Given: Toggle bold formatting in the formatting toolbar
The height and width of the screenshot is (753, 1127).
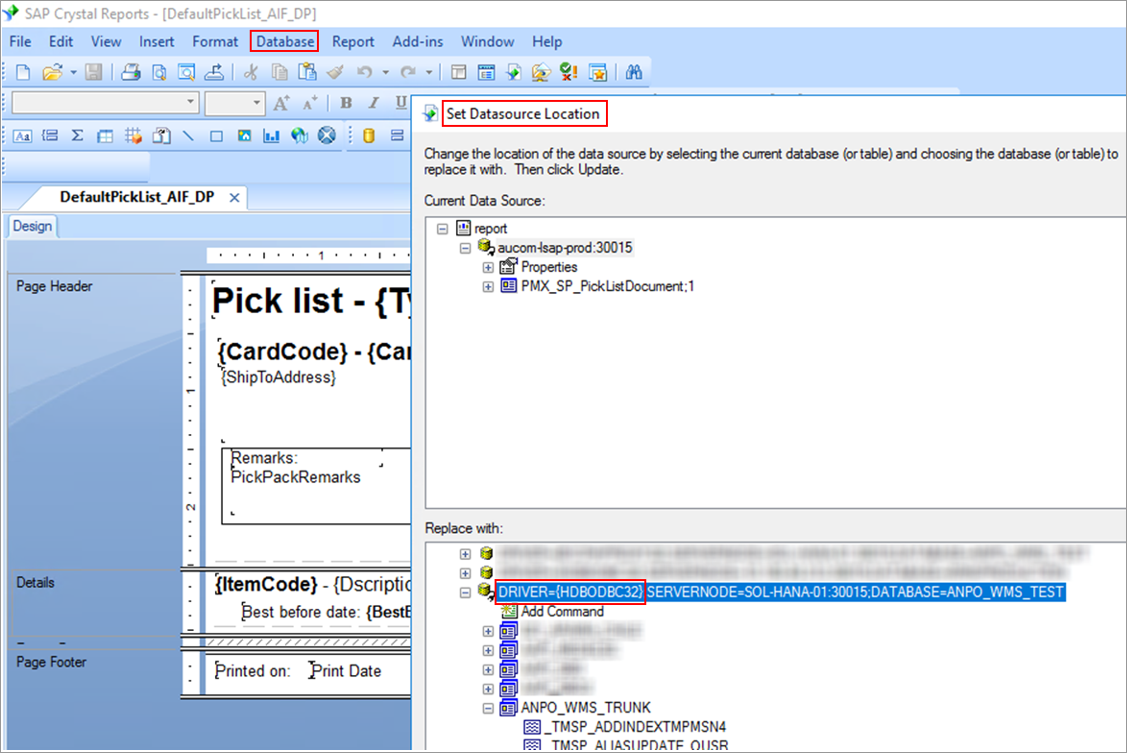Looking at the screenshot, I should [x=345, y=103].
